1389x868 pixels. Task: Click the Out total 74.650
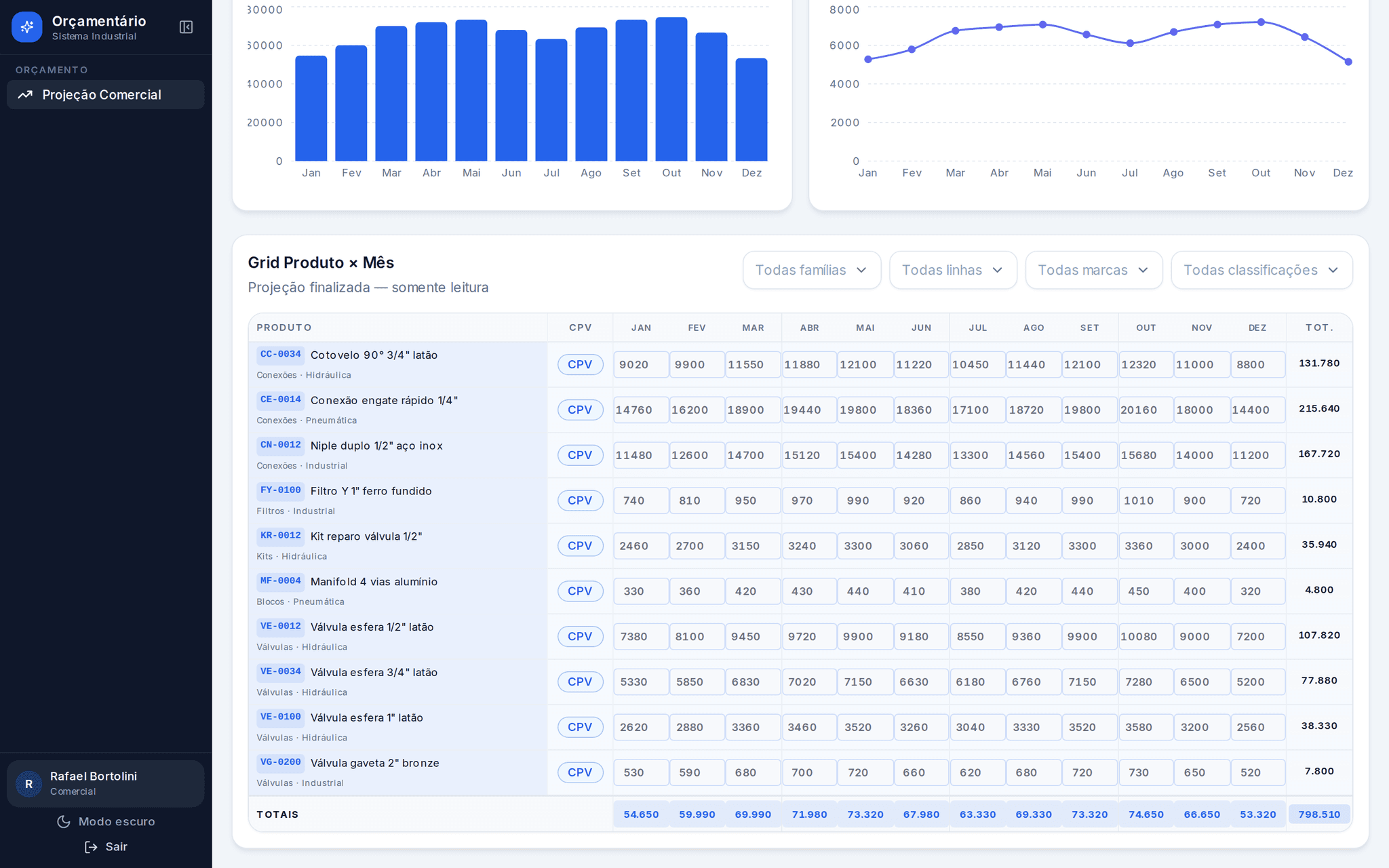[1146, 814]
